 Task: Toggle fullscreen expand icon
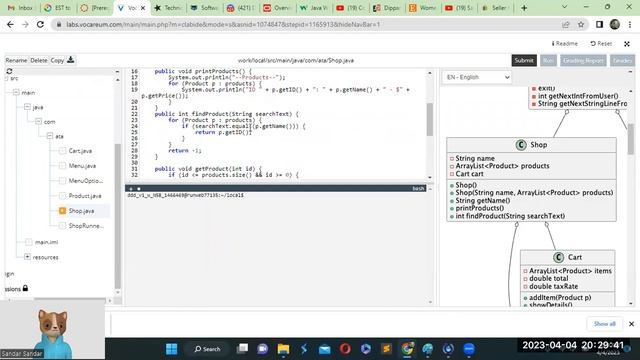click(x=627, y=44)
